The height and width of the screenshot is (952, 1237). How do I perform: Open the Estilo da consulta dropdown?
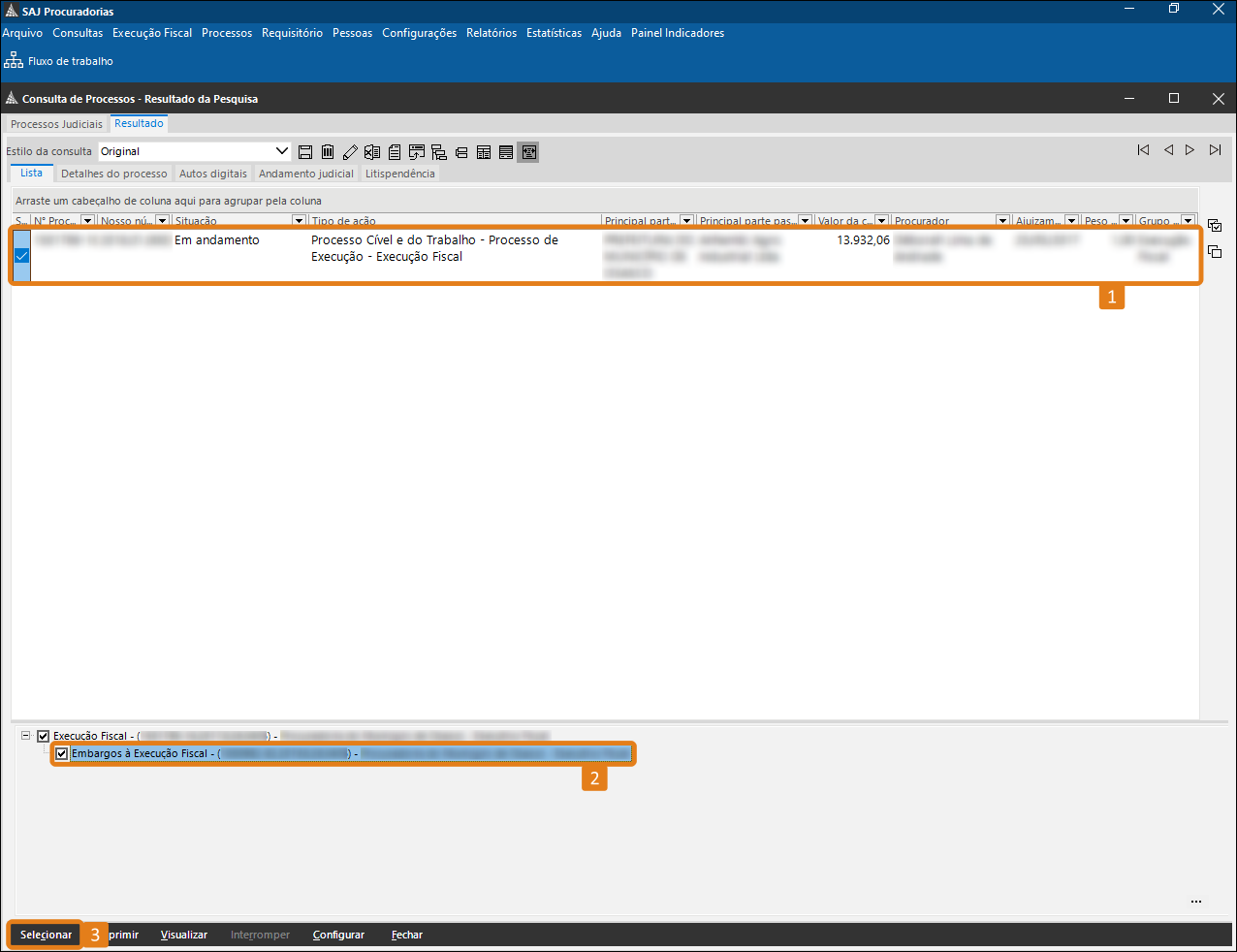pos(282,151)
